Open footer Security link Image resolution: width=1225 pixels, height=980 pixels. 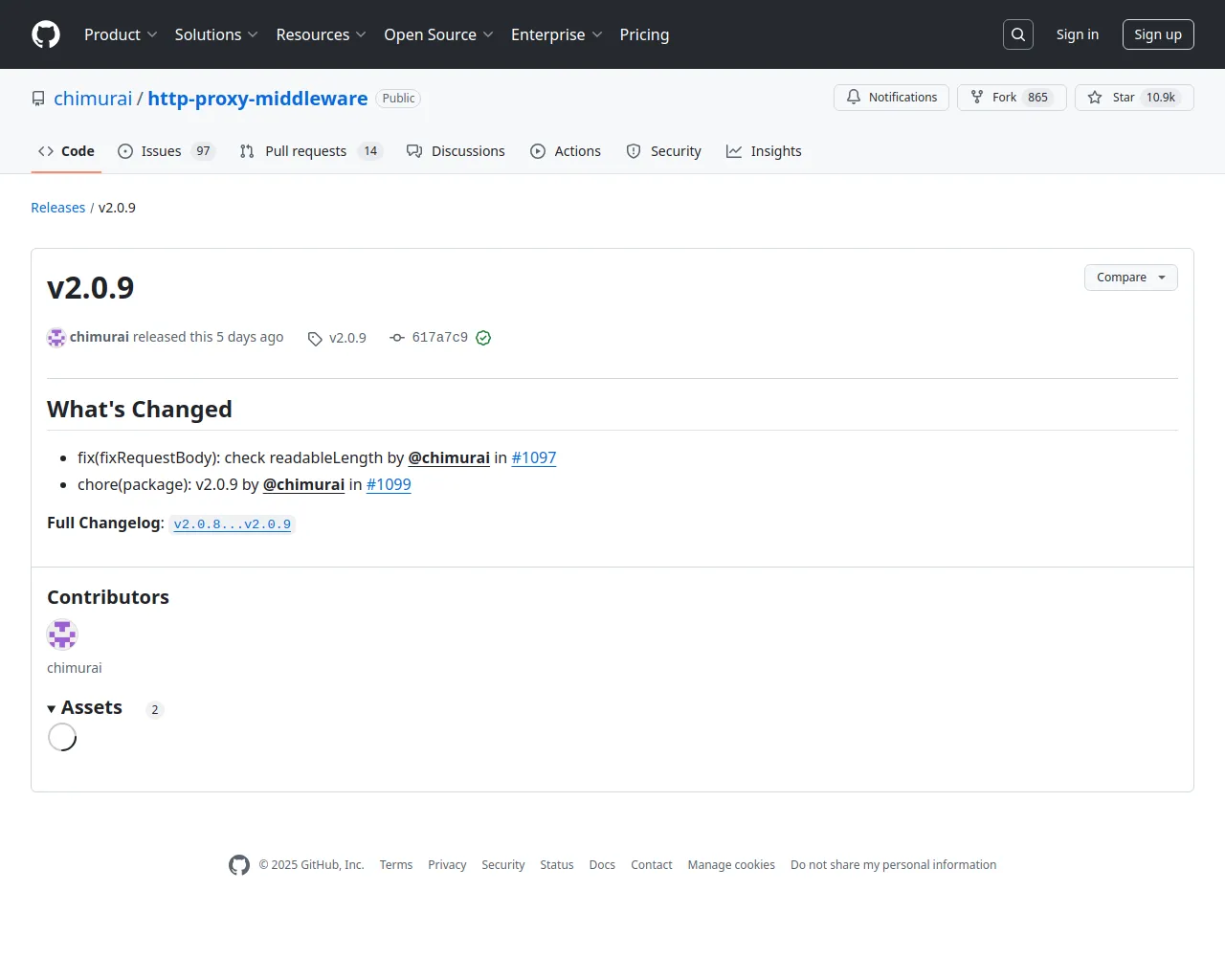pyautogui.click(x=503, y=865)
